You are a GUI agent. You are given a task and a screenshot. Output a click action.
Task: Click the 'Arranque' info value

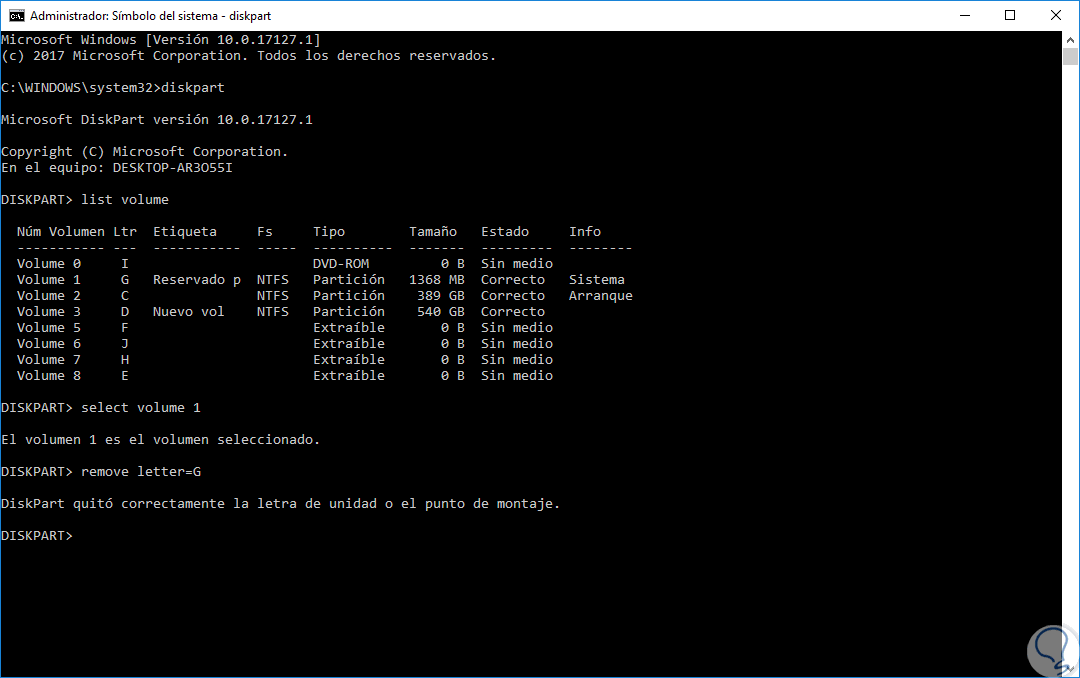click(601, 296)
